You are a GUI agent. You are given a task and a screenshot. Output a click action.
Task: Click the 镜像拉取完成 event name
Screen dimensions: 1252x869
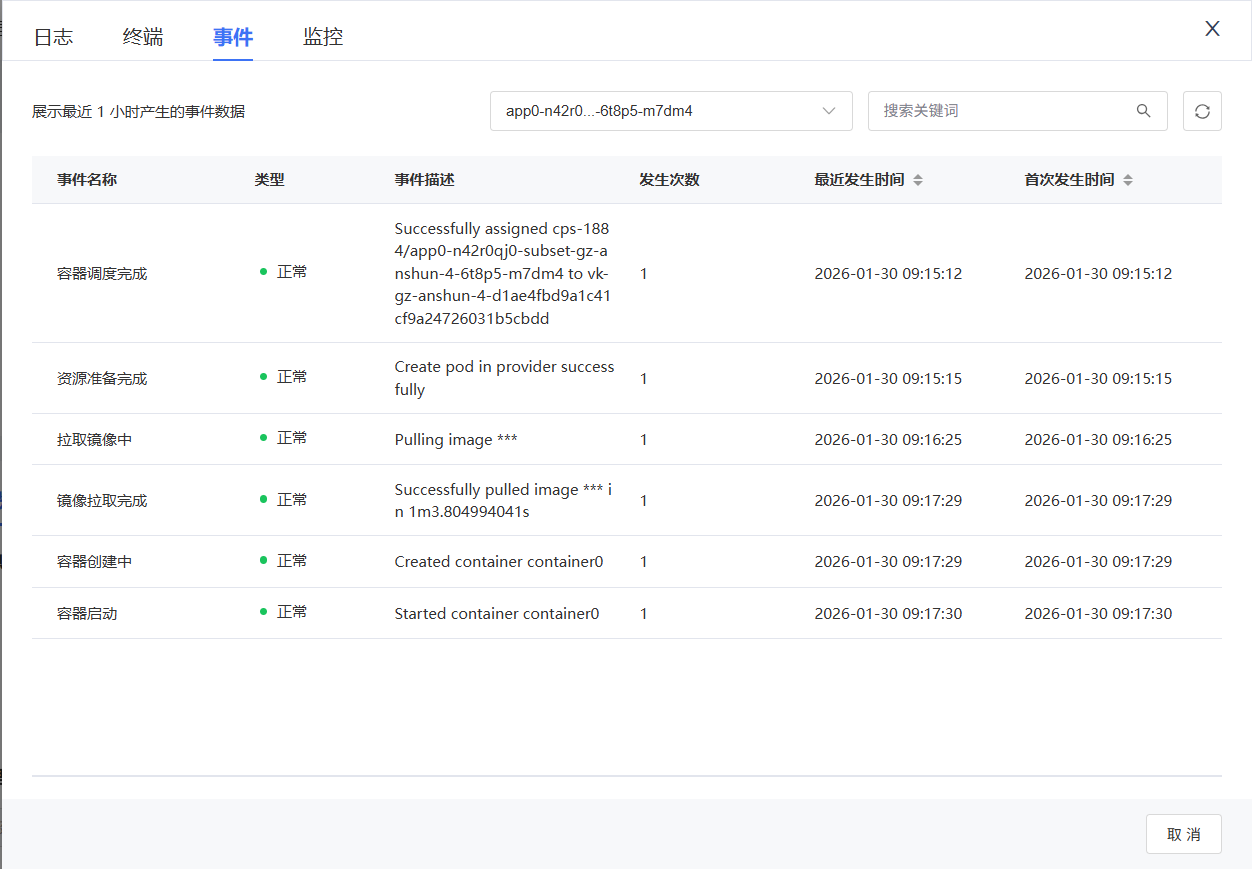(x=102, y=501)
